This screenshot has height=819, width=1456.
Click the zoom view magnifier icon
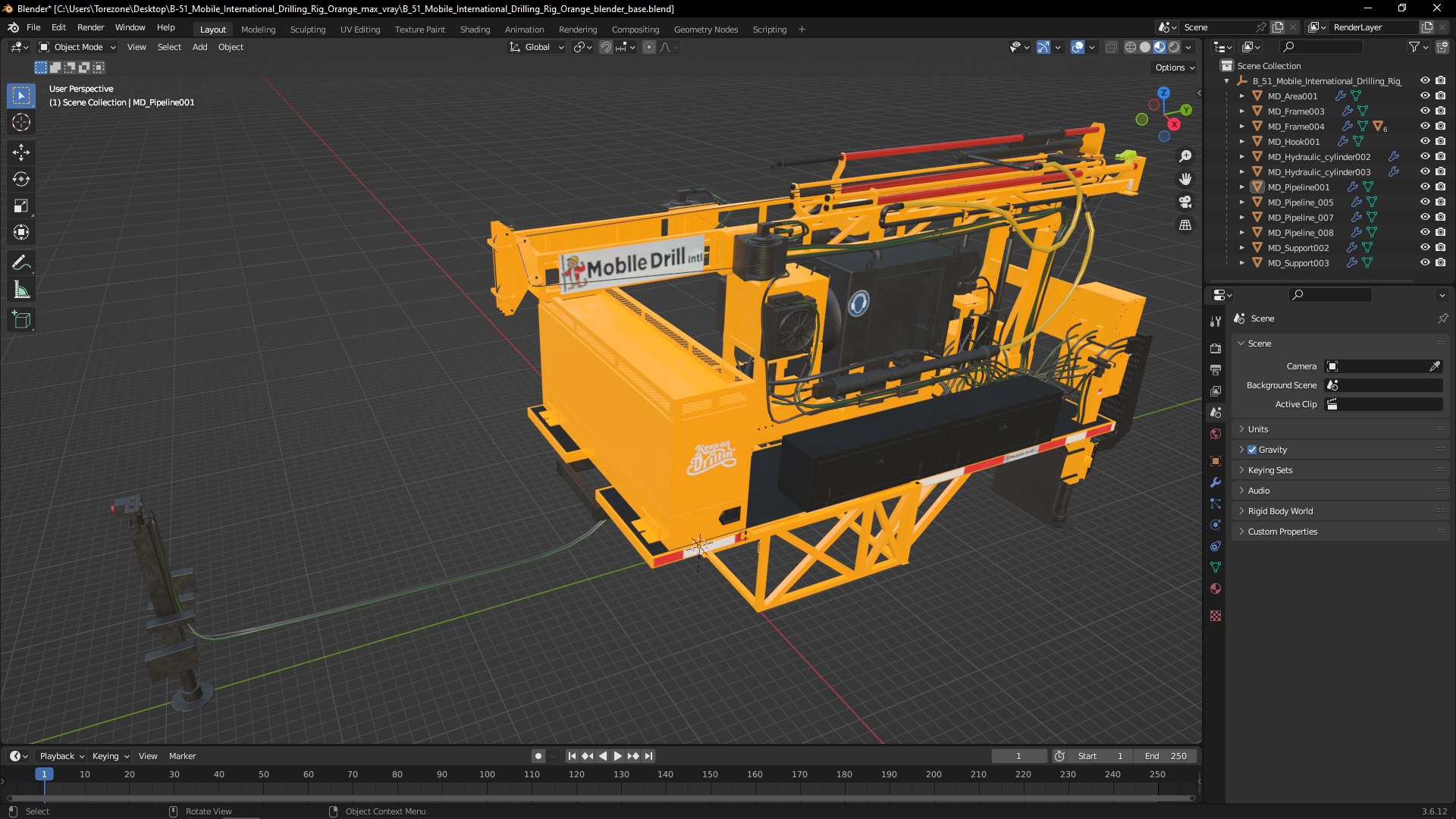pyautogui.click(x=1185, y=156)
